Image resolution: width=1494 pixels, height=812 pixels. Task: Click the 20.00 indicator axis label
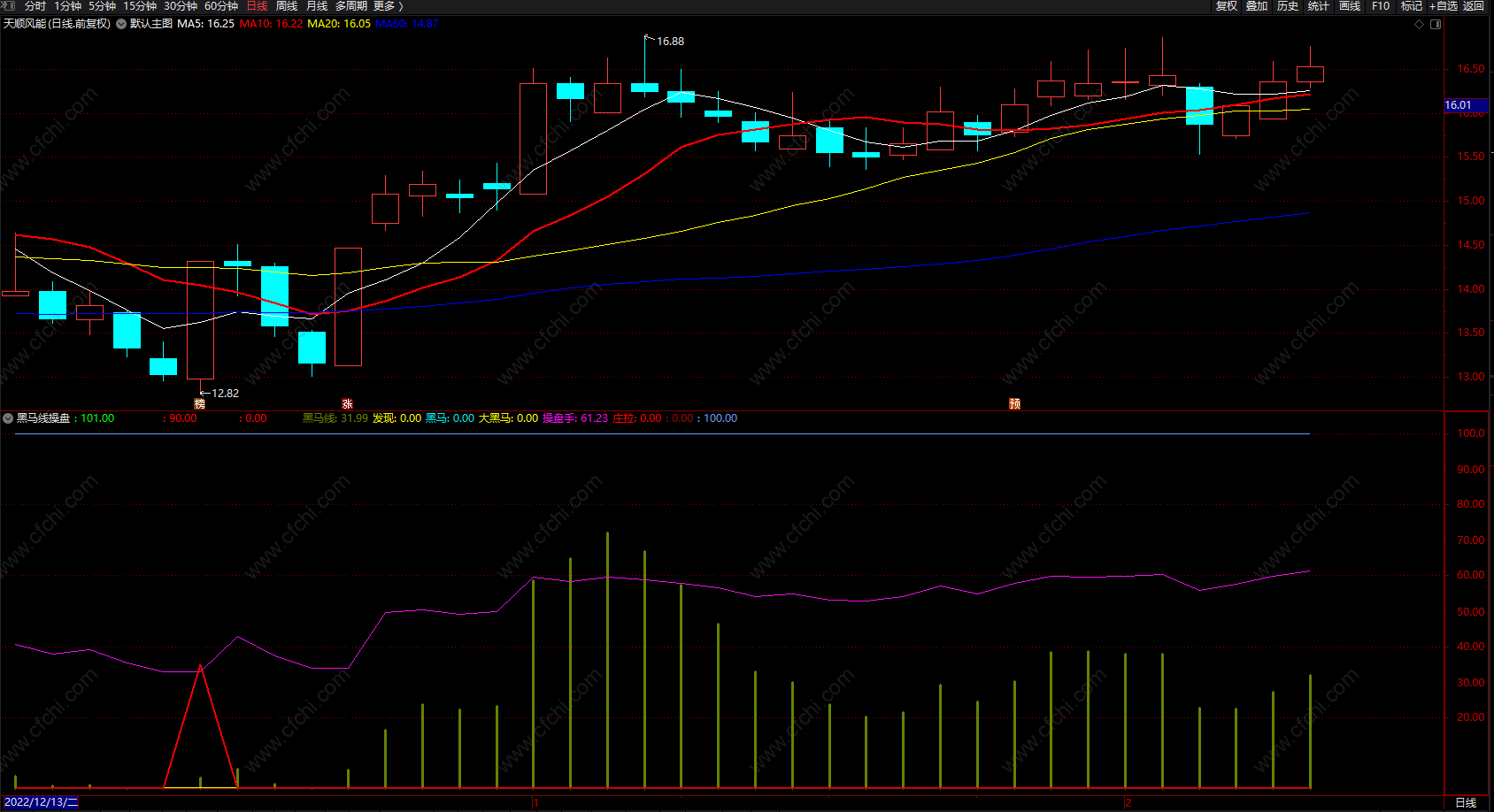click(x=1471, y=717)
